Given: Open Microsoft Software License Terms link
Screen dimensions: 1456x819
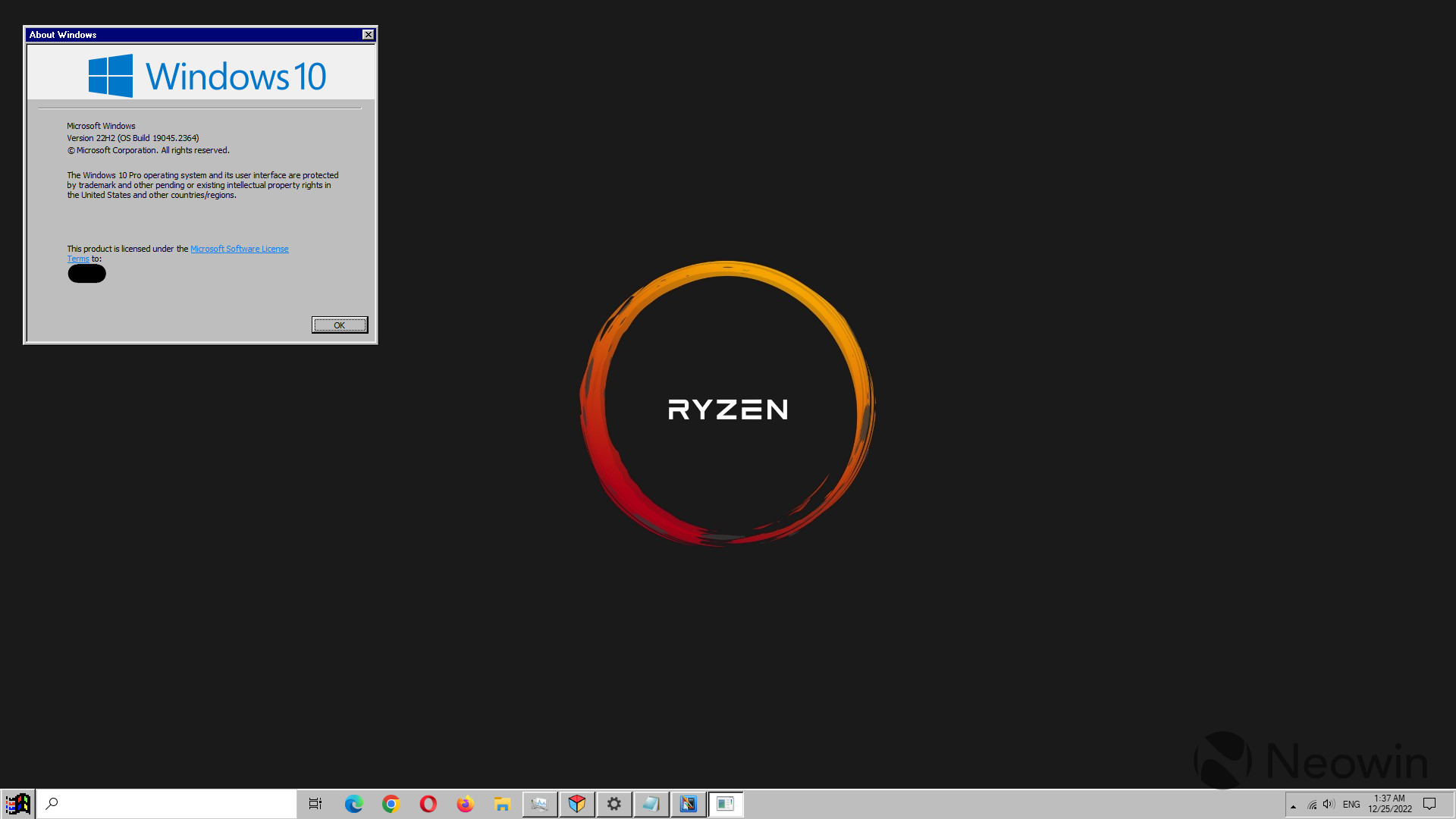Looking at the screenshot, I should tap(239, 249).
